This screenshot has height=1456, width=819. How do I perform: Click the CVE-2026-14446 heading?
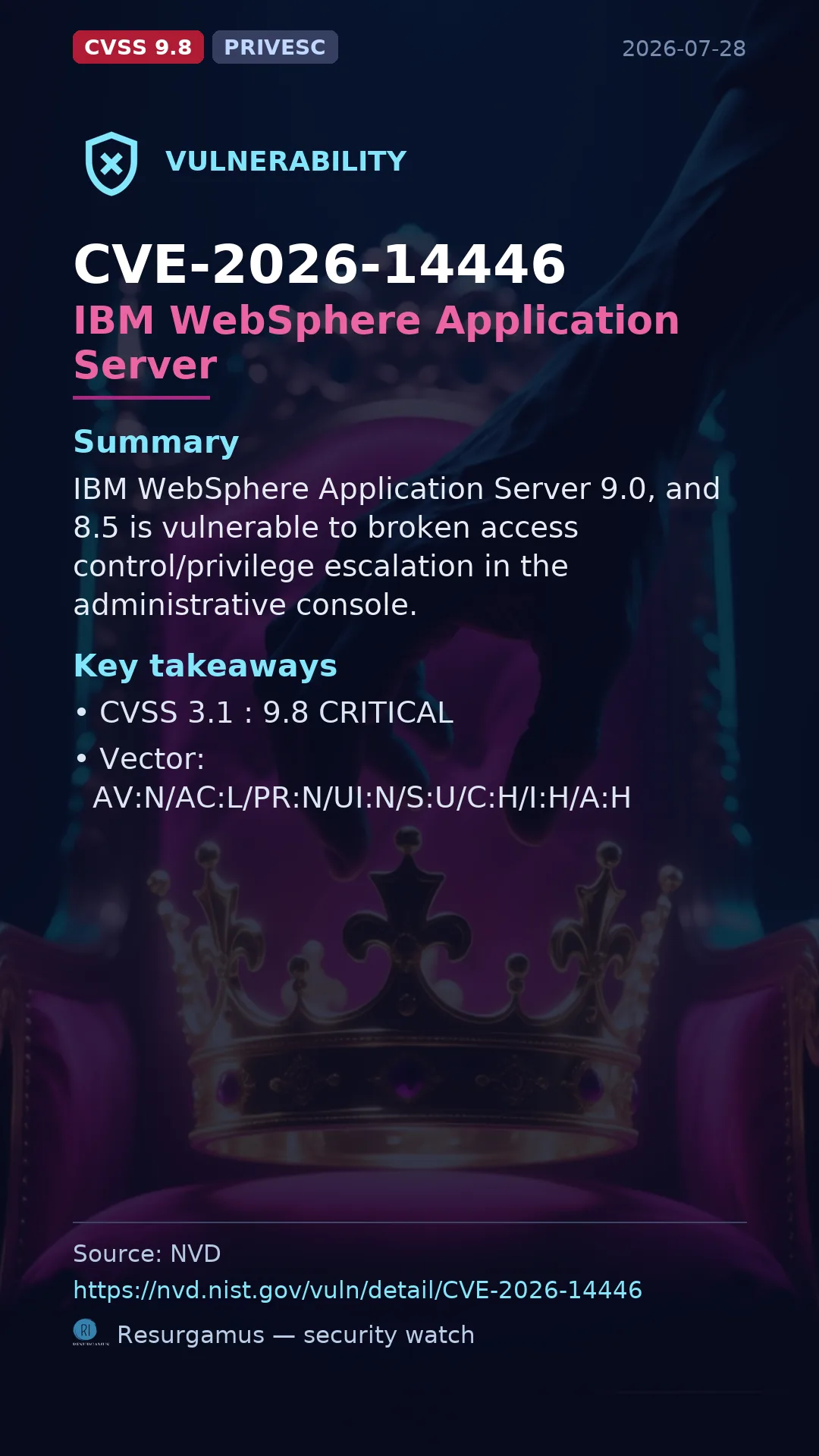tap(319, 265)
